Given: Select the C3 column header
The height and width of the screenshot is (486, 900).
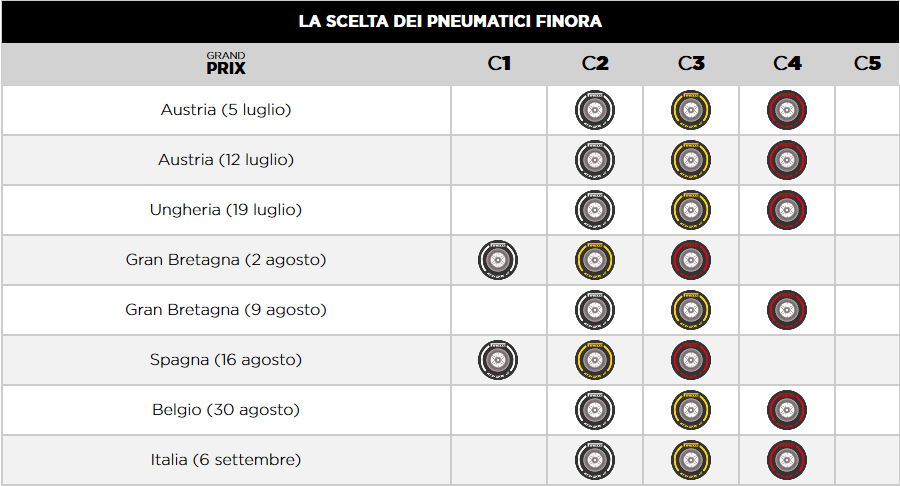Looking at the screenshot, I should coord(691,64).
